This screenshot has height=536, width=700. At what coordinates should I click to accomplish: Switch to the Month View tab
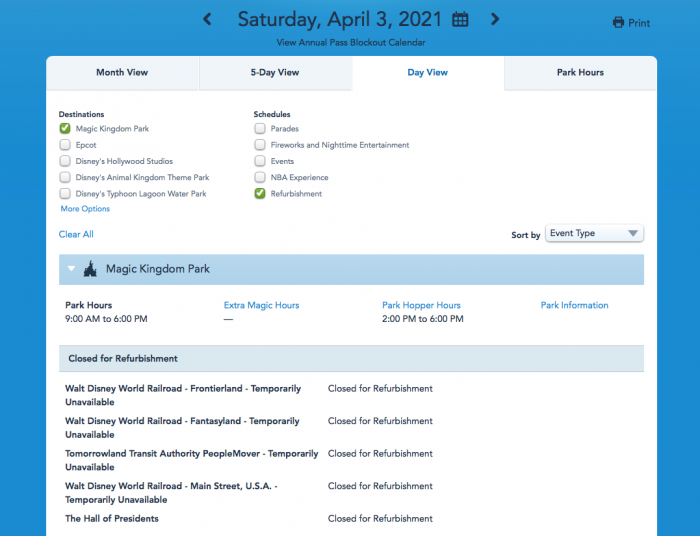tap(123, 73)
